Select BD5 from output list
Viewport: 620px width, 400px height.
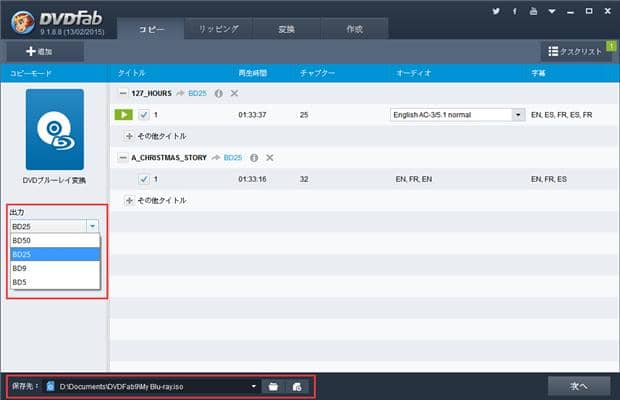click(55, 282)
